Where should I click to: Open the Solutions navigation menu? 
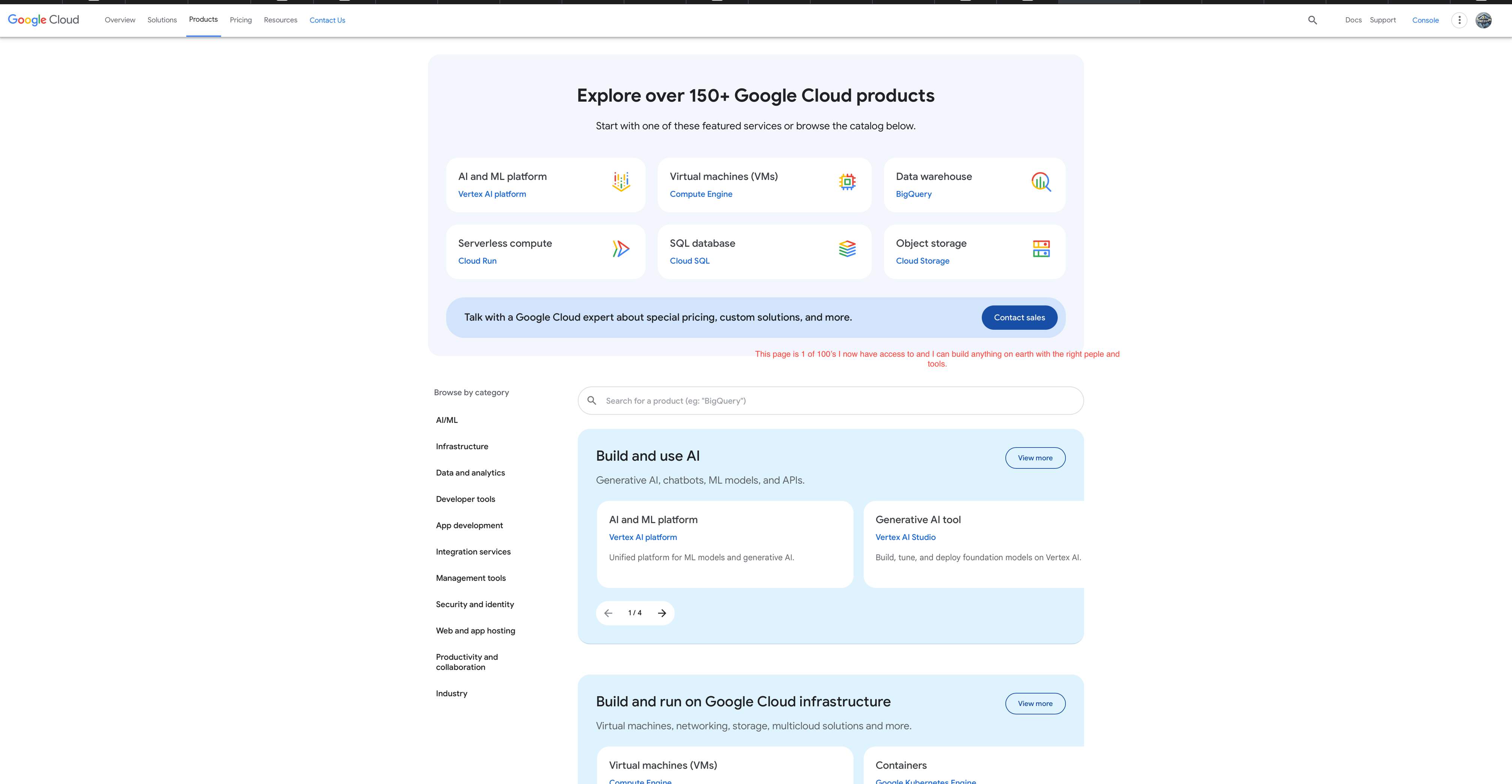tap(162, 20)
